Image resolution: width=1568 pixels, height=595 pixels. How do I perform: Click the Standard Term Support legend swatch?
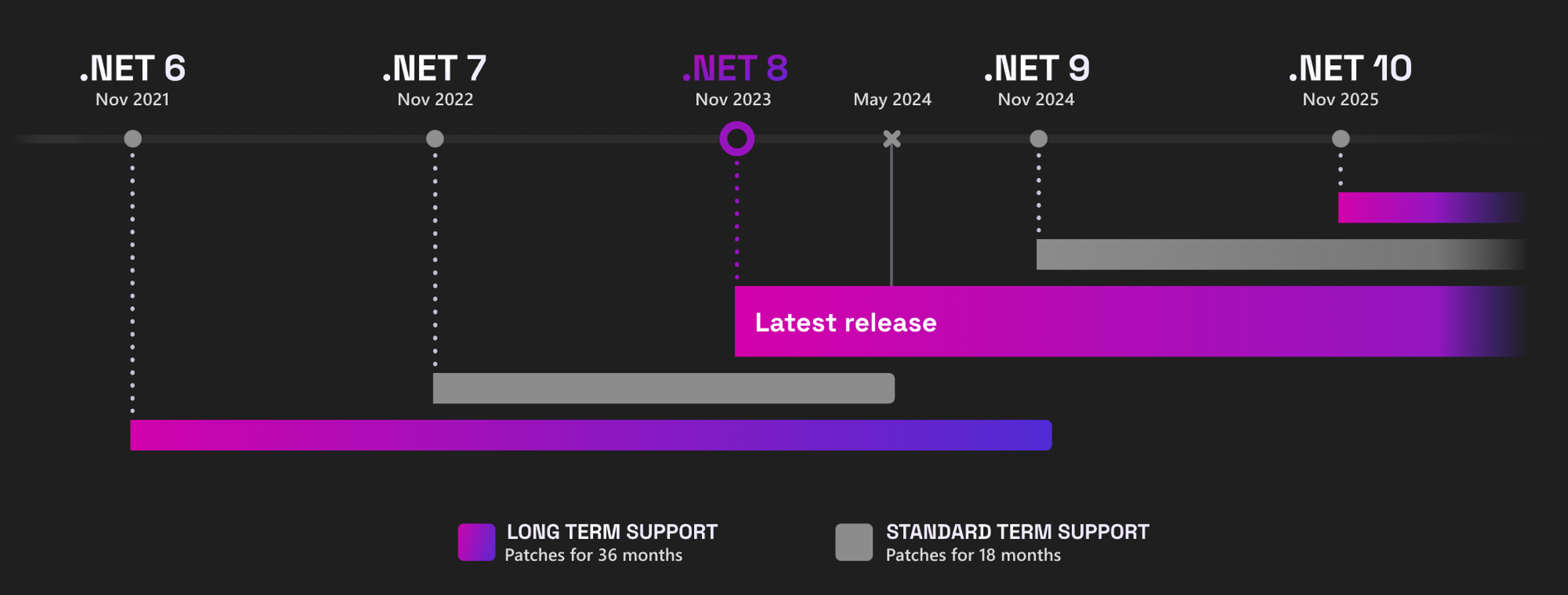(854, 542)
